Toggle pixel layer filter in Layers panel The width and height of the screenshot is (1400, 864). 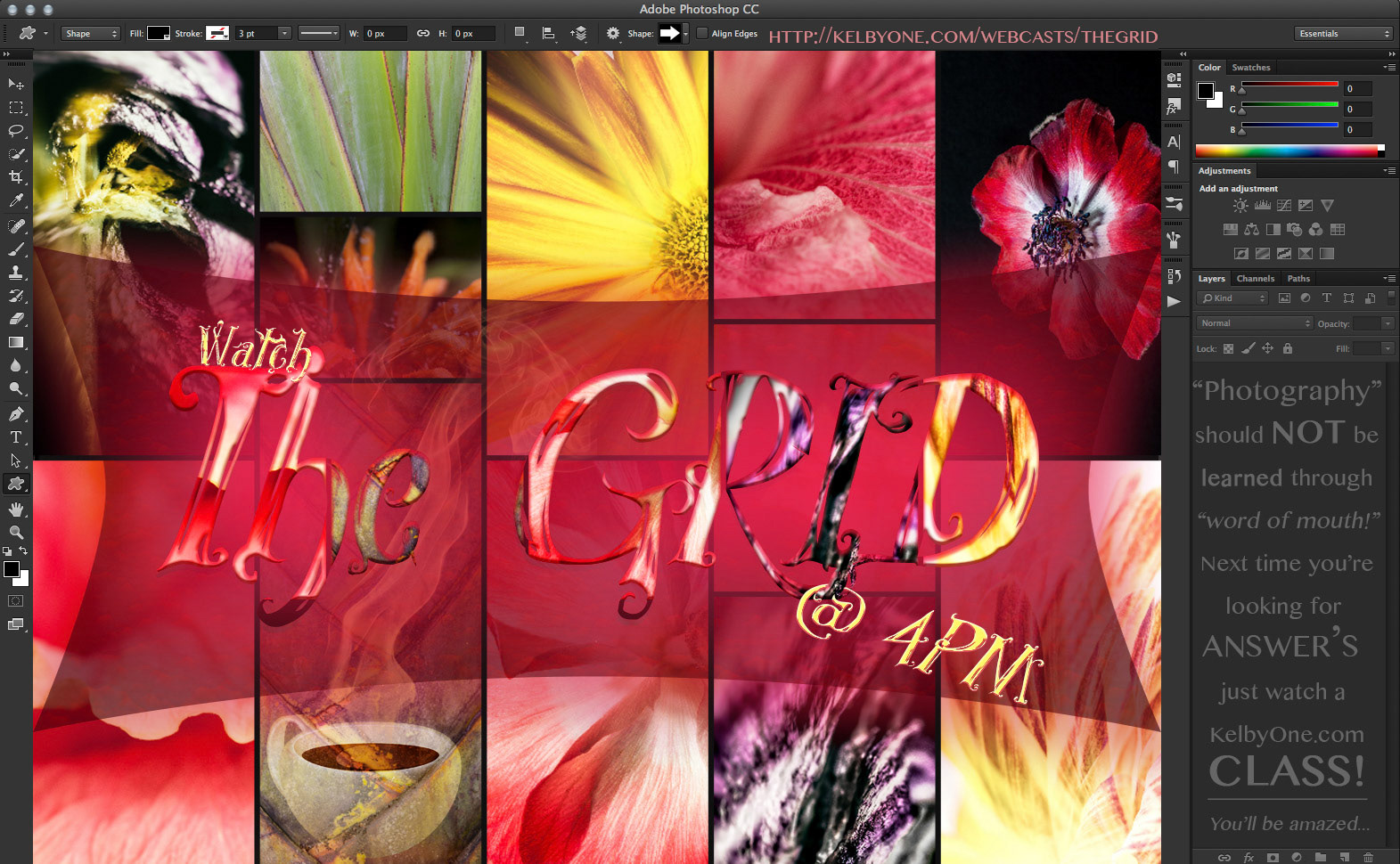(1284, 298)
